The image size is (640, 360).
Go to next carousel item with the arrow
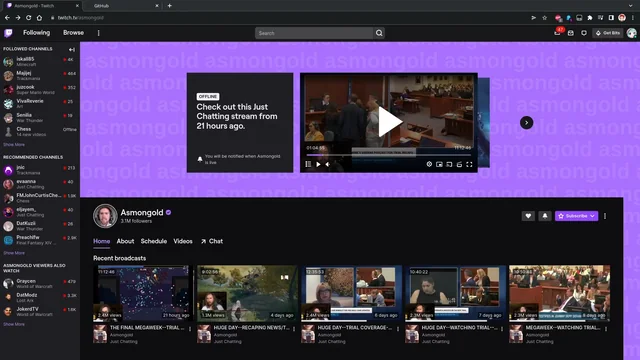pyautogui.click(x=527, y=122)
